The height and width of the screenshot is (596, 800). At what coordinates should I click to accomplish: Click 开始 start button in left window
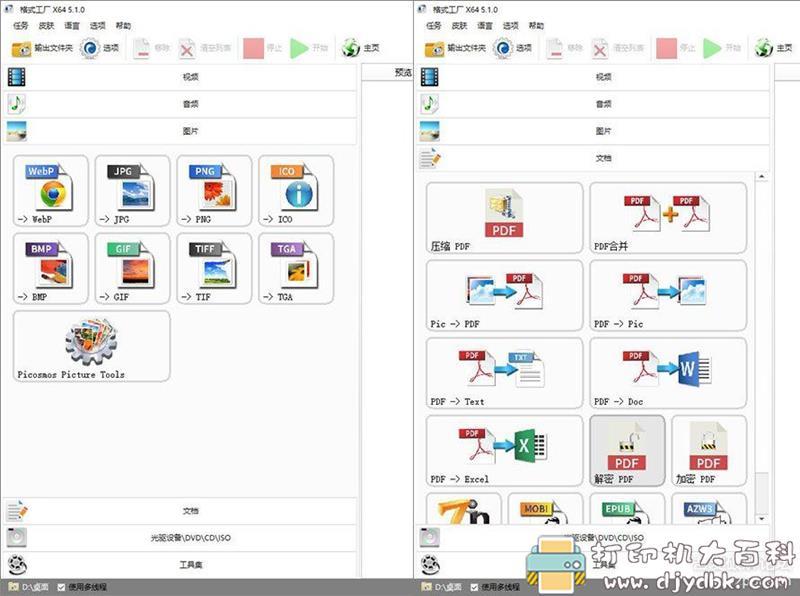309,48
